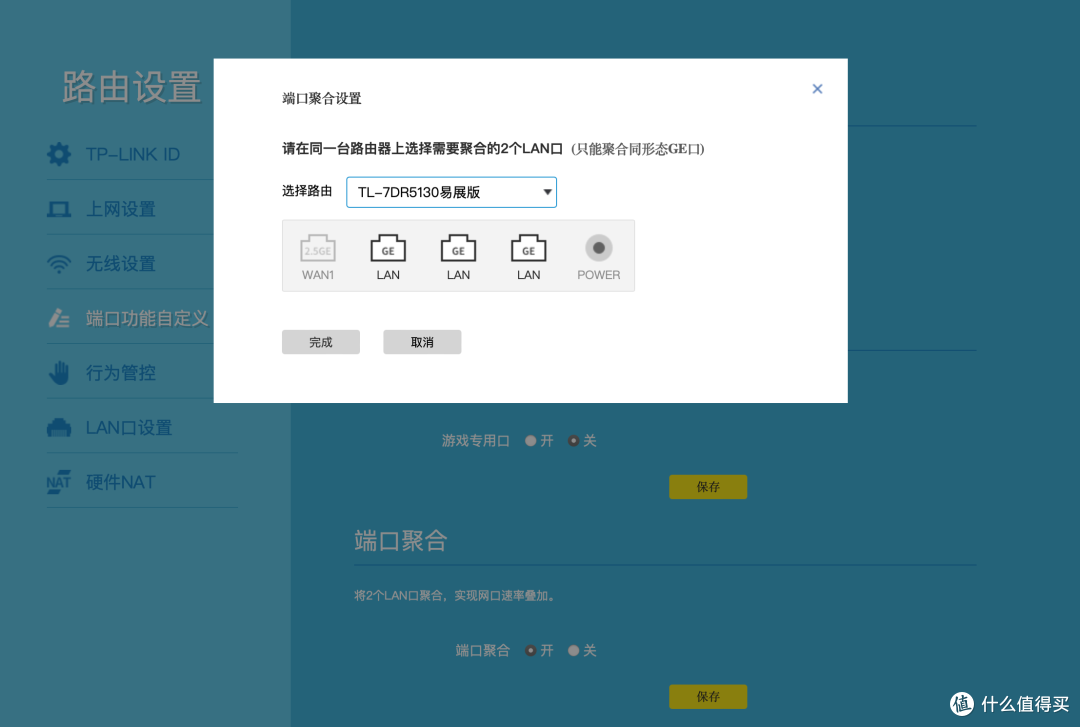The width and height of the screenshot is (1080, 727).
Task: Select the GE LAN port beside WAN1
Action: [388, 249]
